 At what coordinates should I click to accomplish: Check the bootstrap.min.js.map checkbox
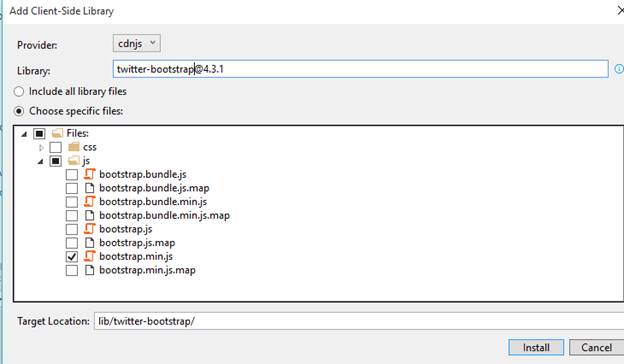coord(72,271)
